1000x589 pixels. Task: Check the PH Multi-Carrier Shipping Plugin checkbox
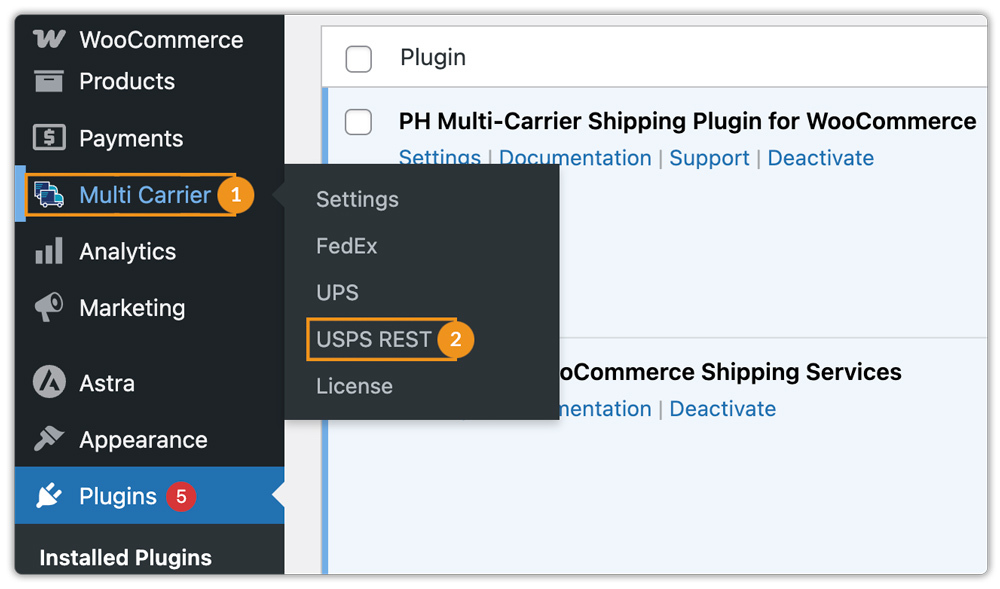[x=358, y=122]
